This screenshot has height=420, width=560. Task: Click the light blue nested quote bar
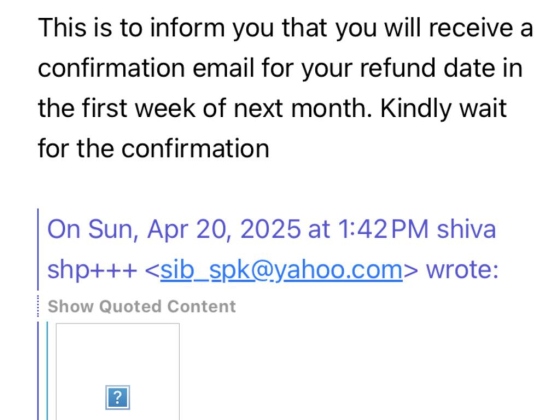[x=47, y=371]
